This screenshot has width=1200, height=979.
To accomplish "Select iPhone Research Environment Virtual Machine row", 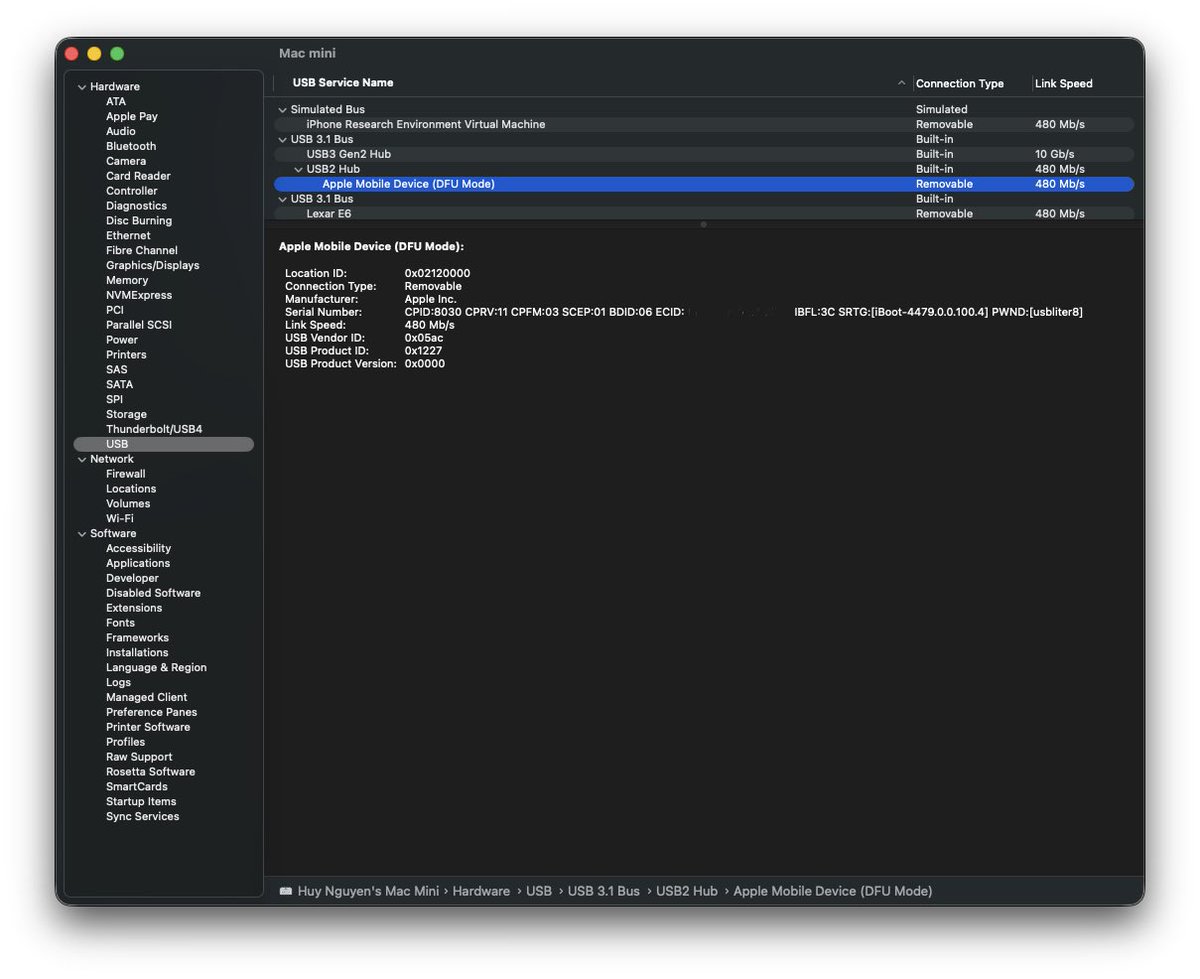I will [x=704, y=125].
